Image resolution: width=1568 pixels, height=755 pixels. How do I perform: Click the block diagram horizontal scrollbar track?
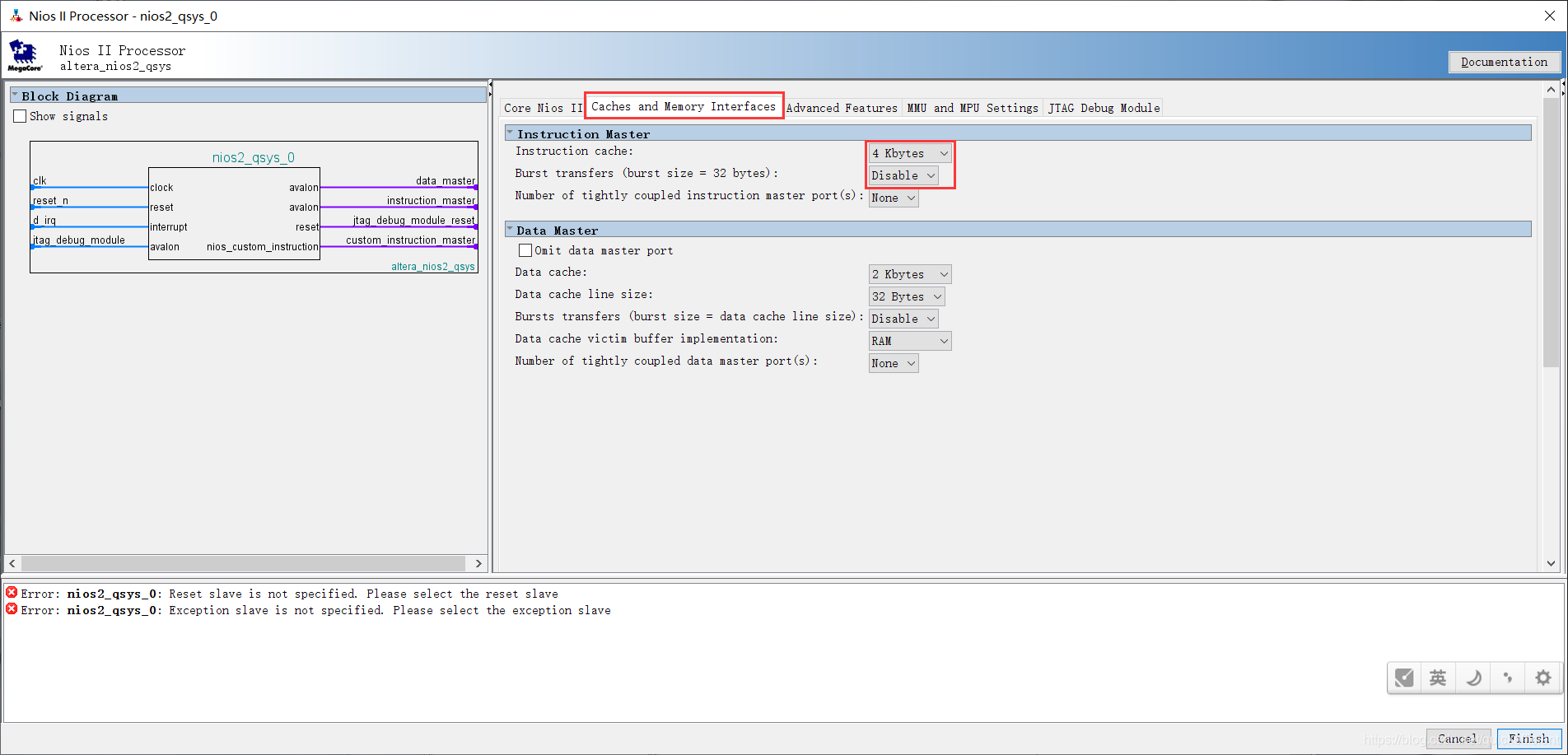tap(244, 563)
